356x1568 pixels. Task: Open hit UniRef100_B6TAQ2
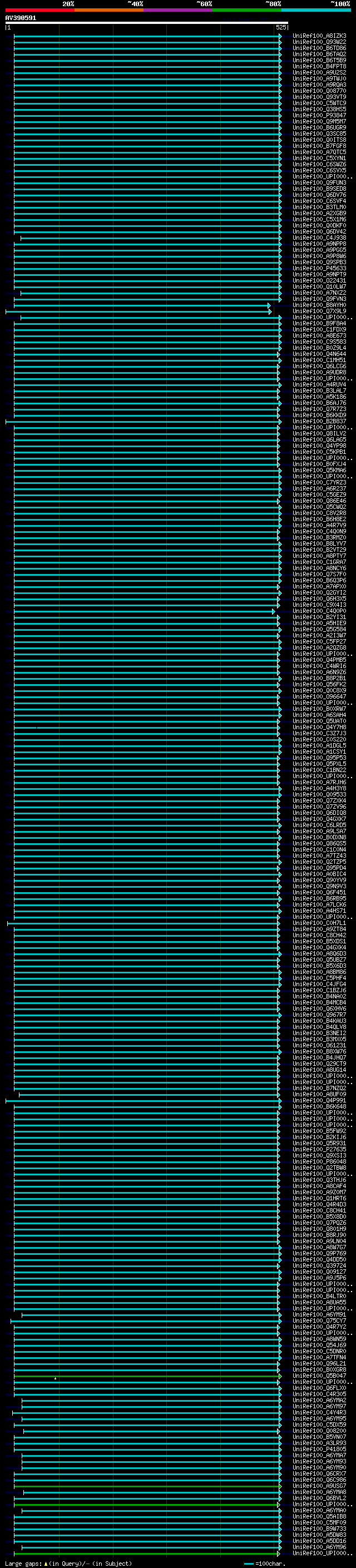pyautogui.click(x=319, y=54)
